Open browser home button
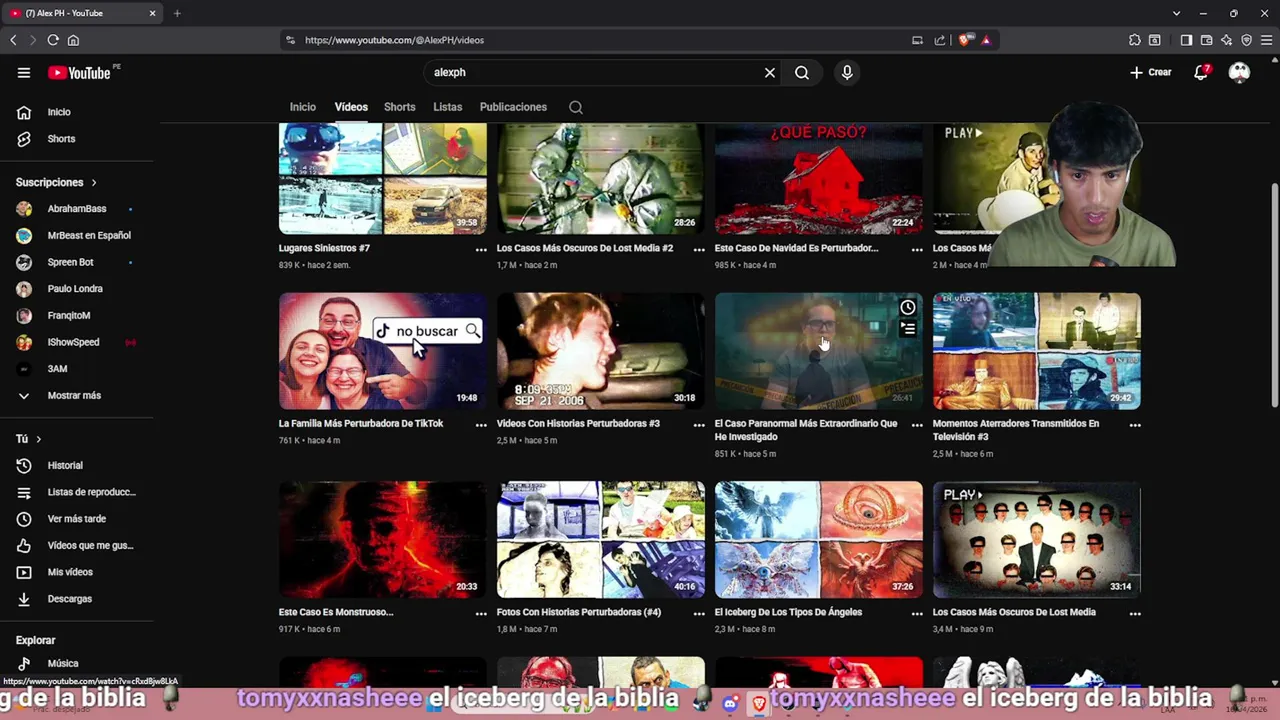 pyautogui.click(x=73, y=40)
